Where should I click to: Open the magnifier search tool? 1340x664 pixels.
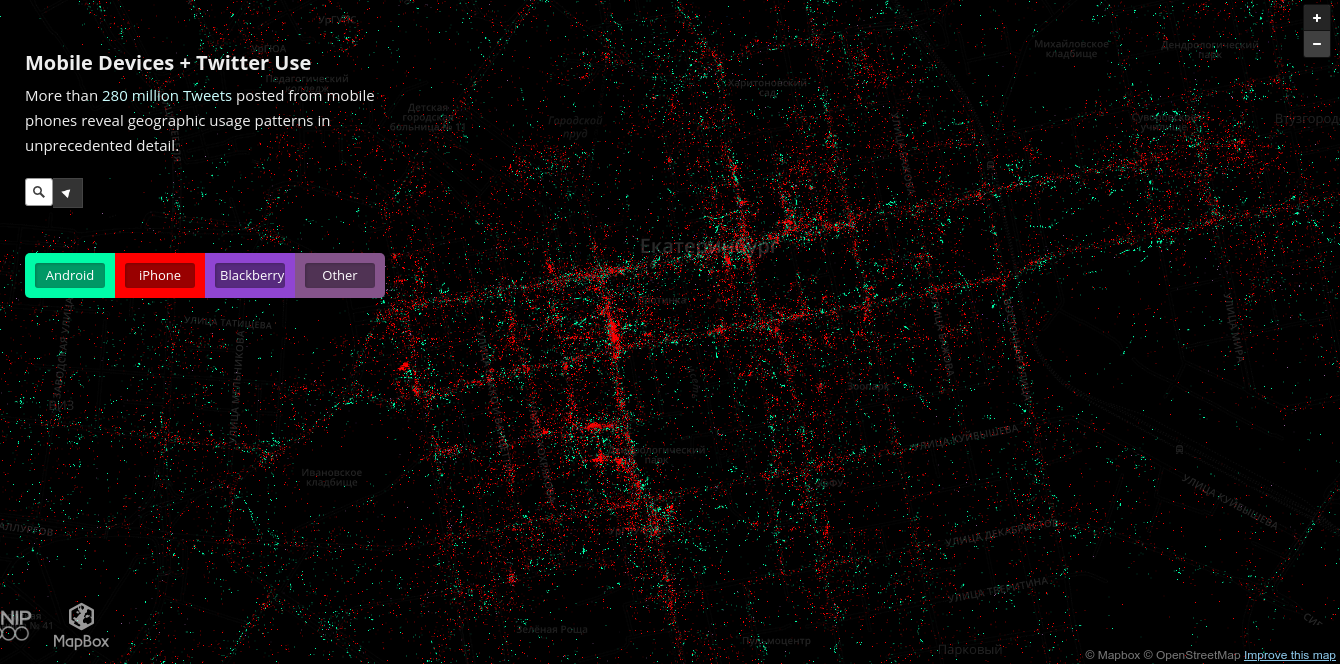(39, 192)
